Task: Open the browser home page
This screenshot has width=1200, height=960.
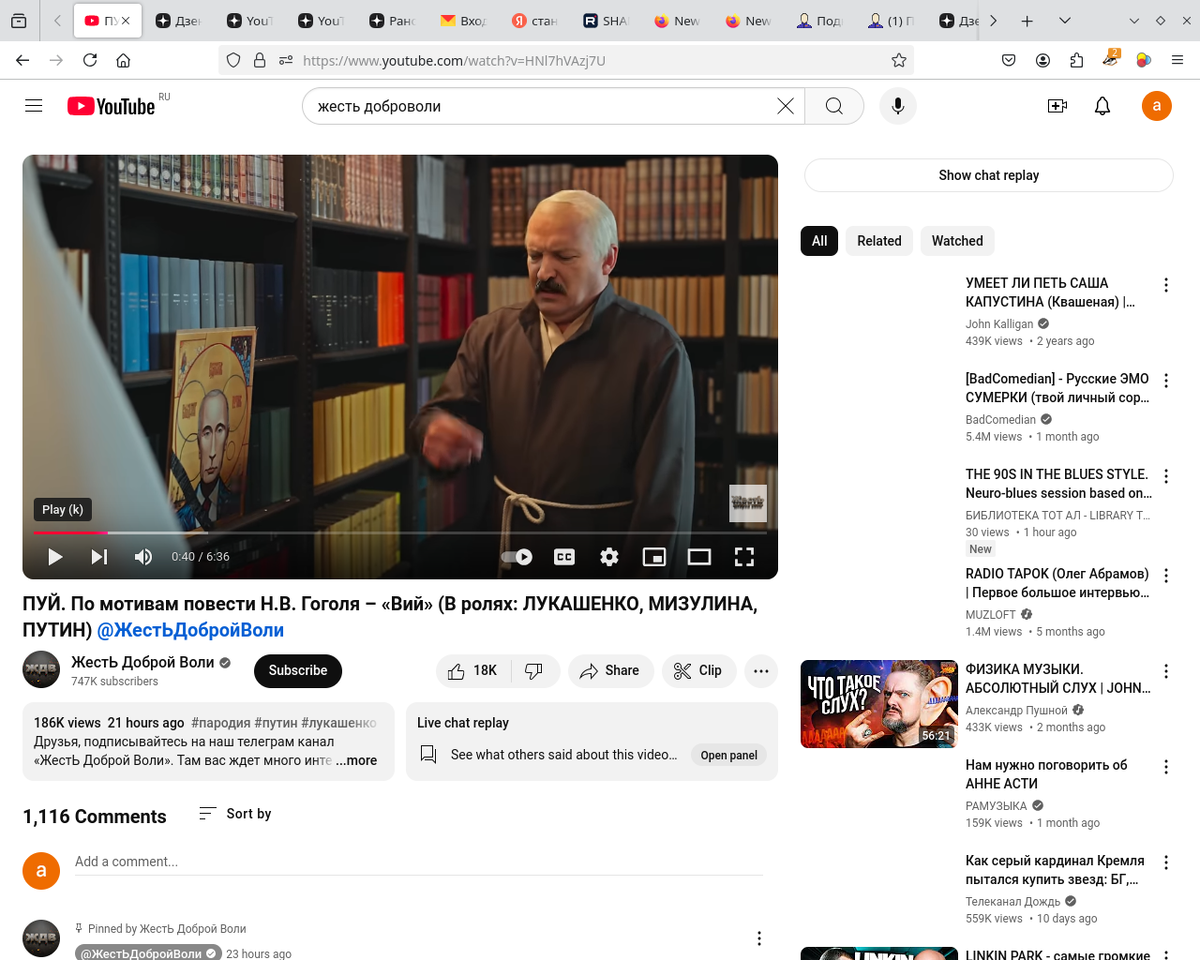Action: tap(123, 61)
